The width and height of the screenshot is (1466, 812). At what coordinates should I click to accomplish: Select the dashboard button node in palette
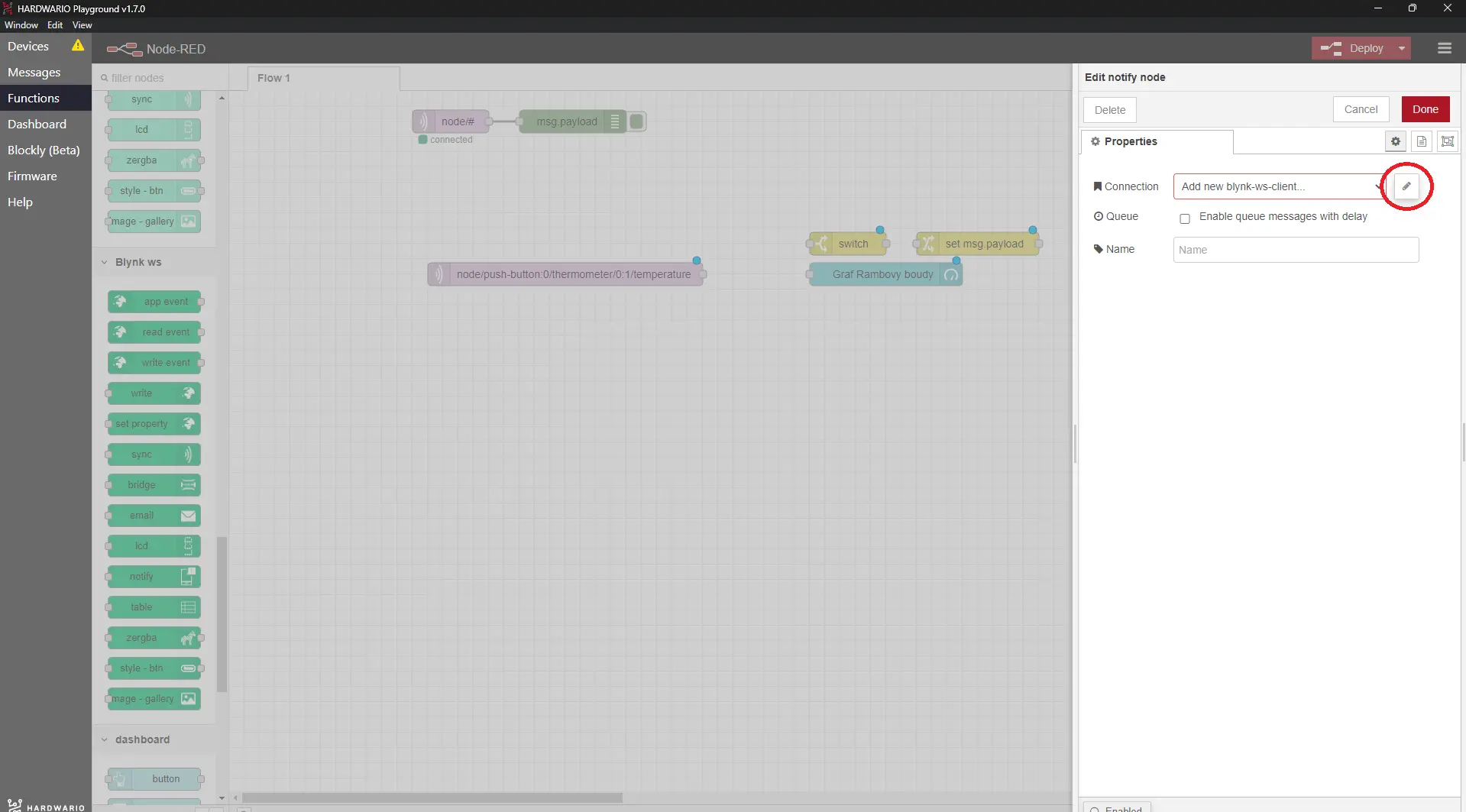154,779
